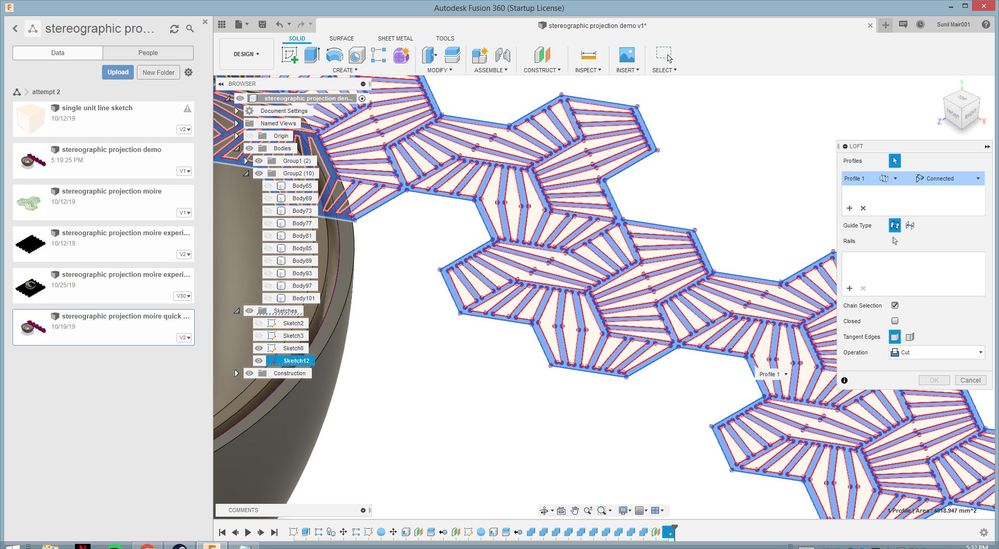Switch to the SURFACE tab
Screen dimensions: 999x549
point(341,39)
